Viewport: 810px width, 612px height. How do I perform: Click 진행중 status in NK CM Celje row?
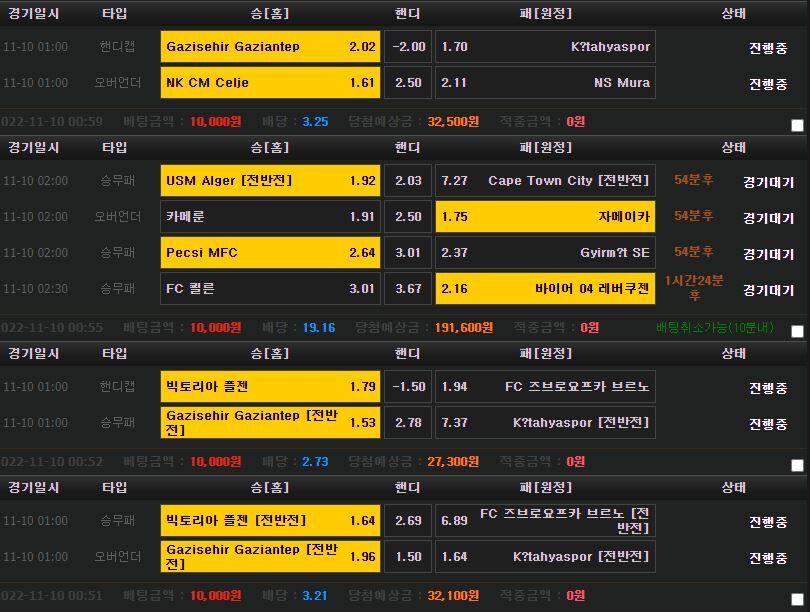pos(768,84)
